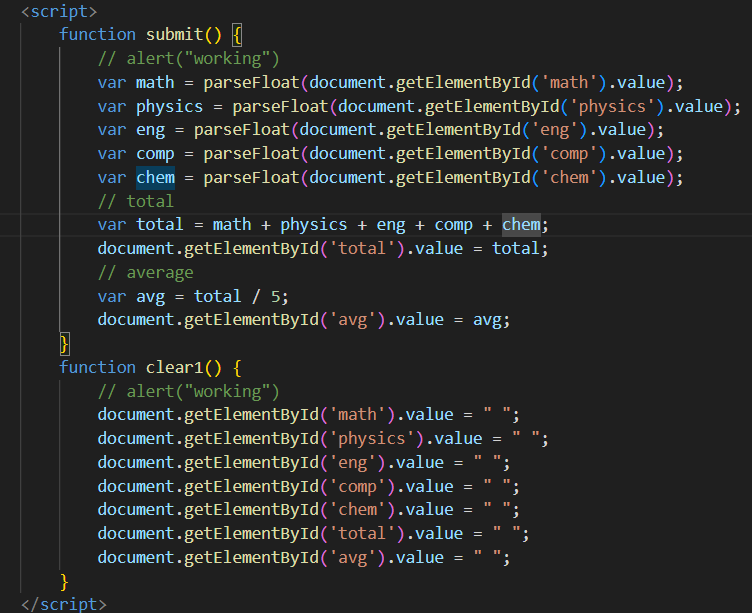Click the alert comment inside submit function
Image resolution: width=752 pixels, height=613 pixels.
[x=188, y=58]
